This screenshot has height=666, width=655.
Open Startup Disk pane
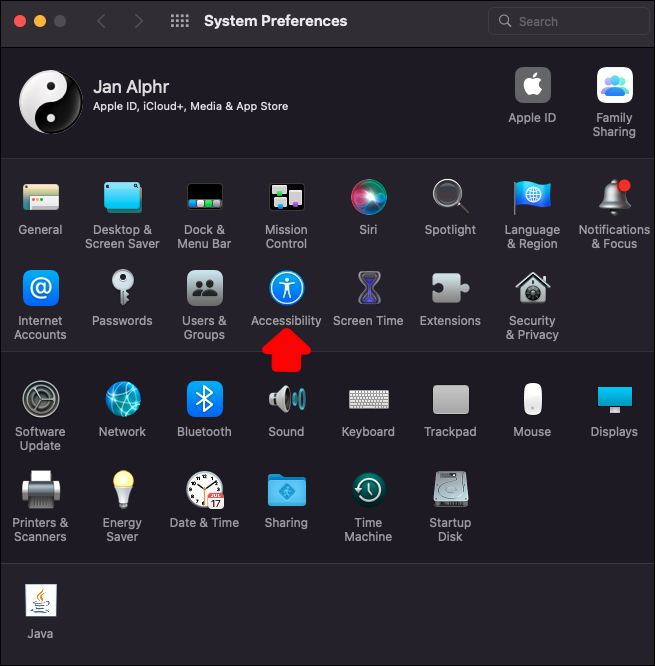(x=451, y=489)
